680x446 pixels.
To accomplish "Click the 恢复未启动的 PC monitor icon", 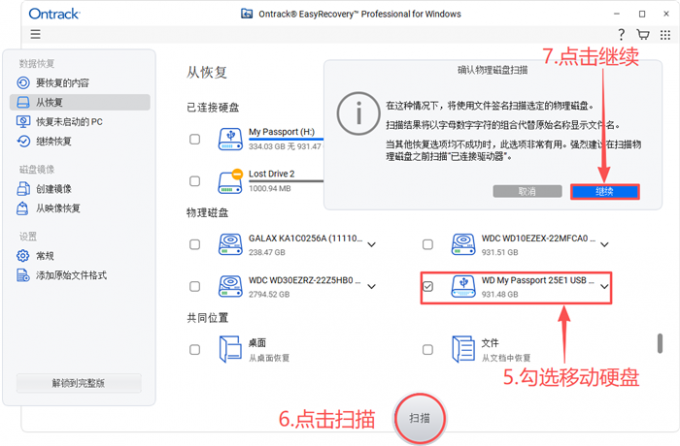I will click(x=23, y=122).
